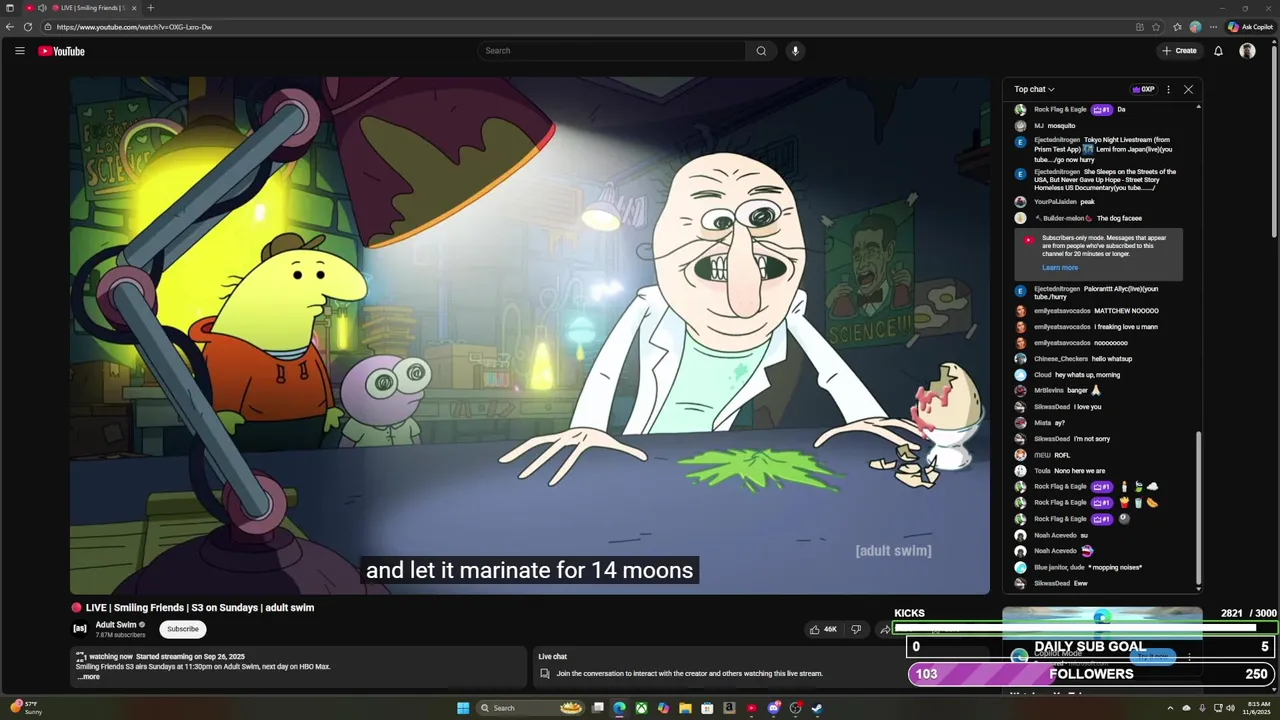Open browser settings ellipsis menu
Image resolution: width=1280 pixels, height=720 pixels.
pos(1213,27)
